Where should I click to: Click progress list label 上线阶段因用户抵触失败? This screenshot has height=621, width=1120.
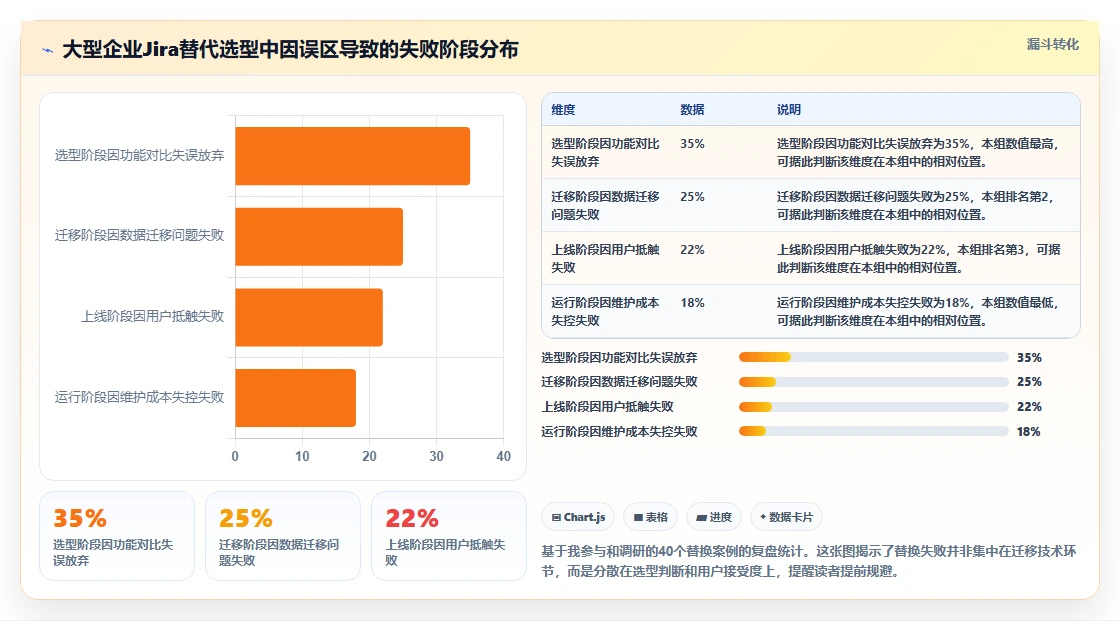(607, 407)
